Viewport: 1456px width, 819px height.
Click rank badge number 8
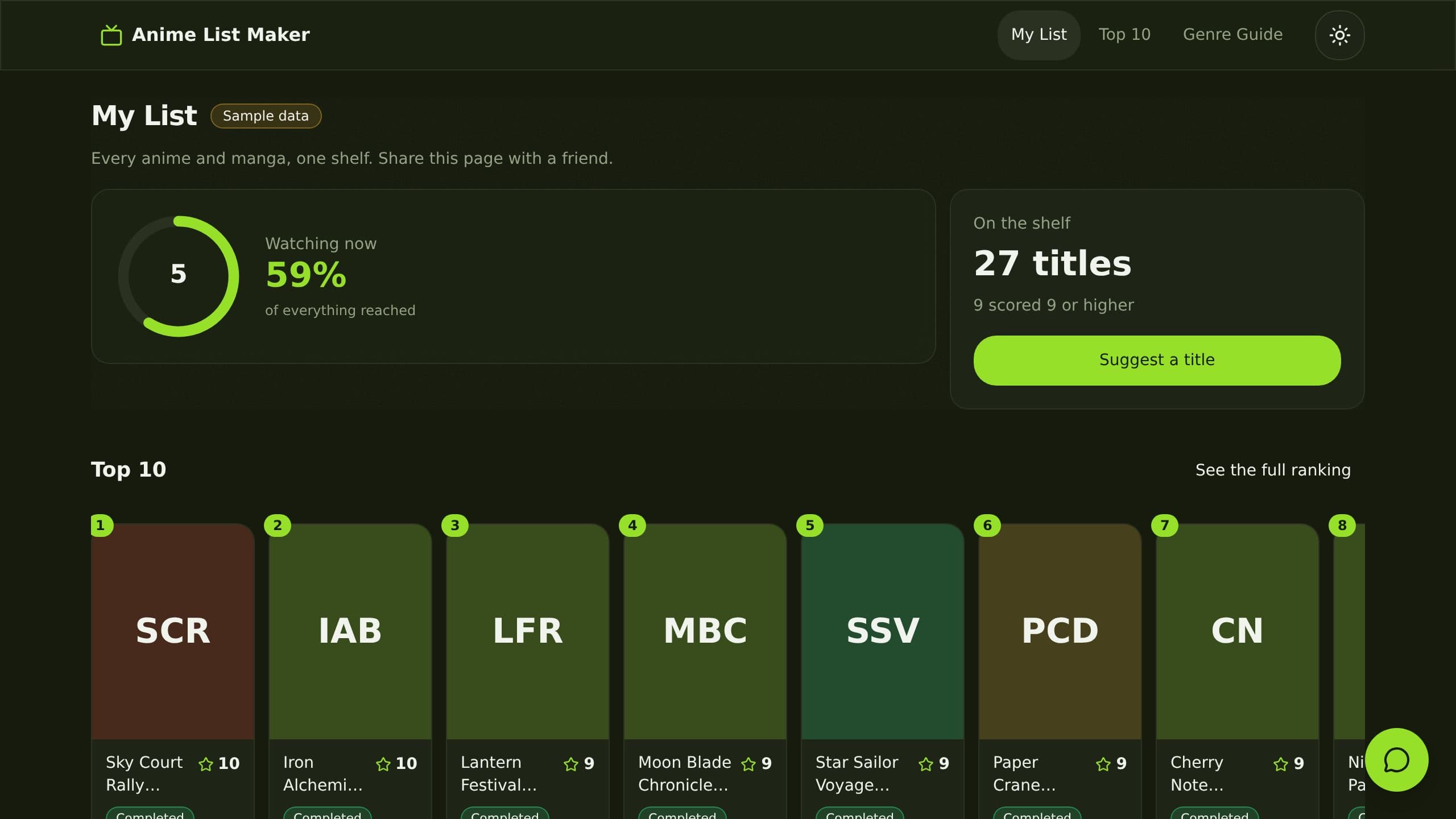point(1342,525)
